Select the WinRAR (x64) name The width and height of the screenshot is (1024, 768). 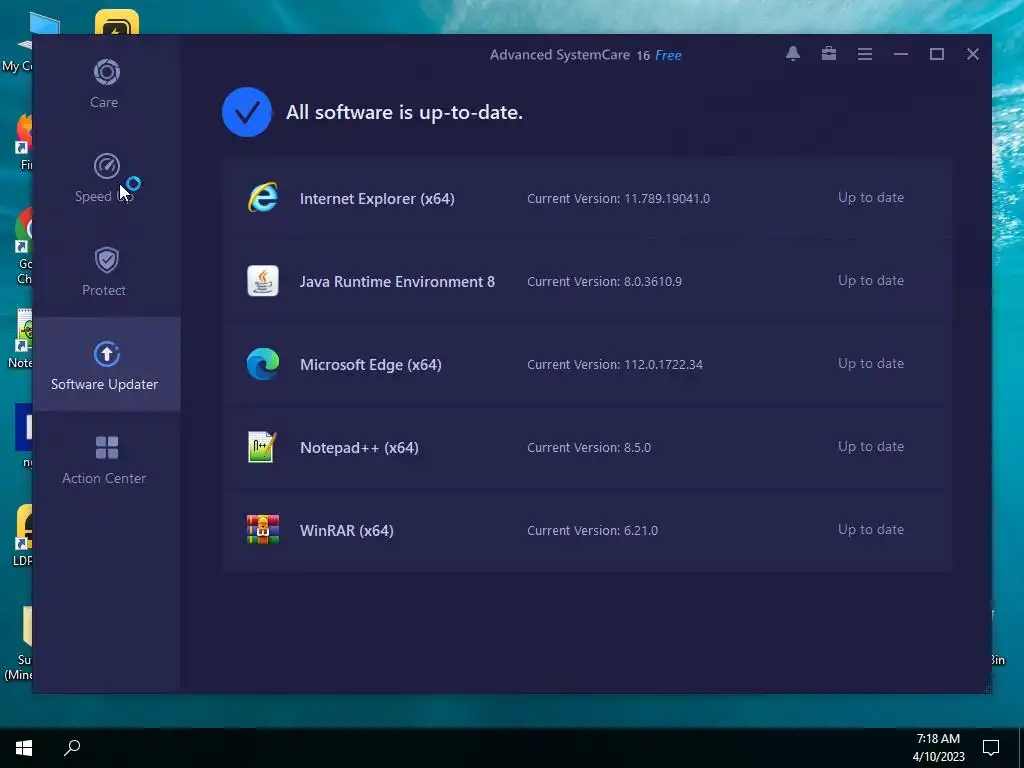[x=347, y=530]
